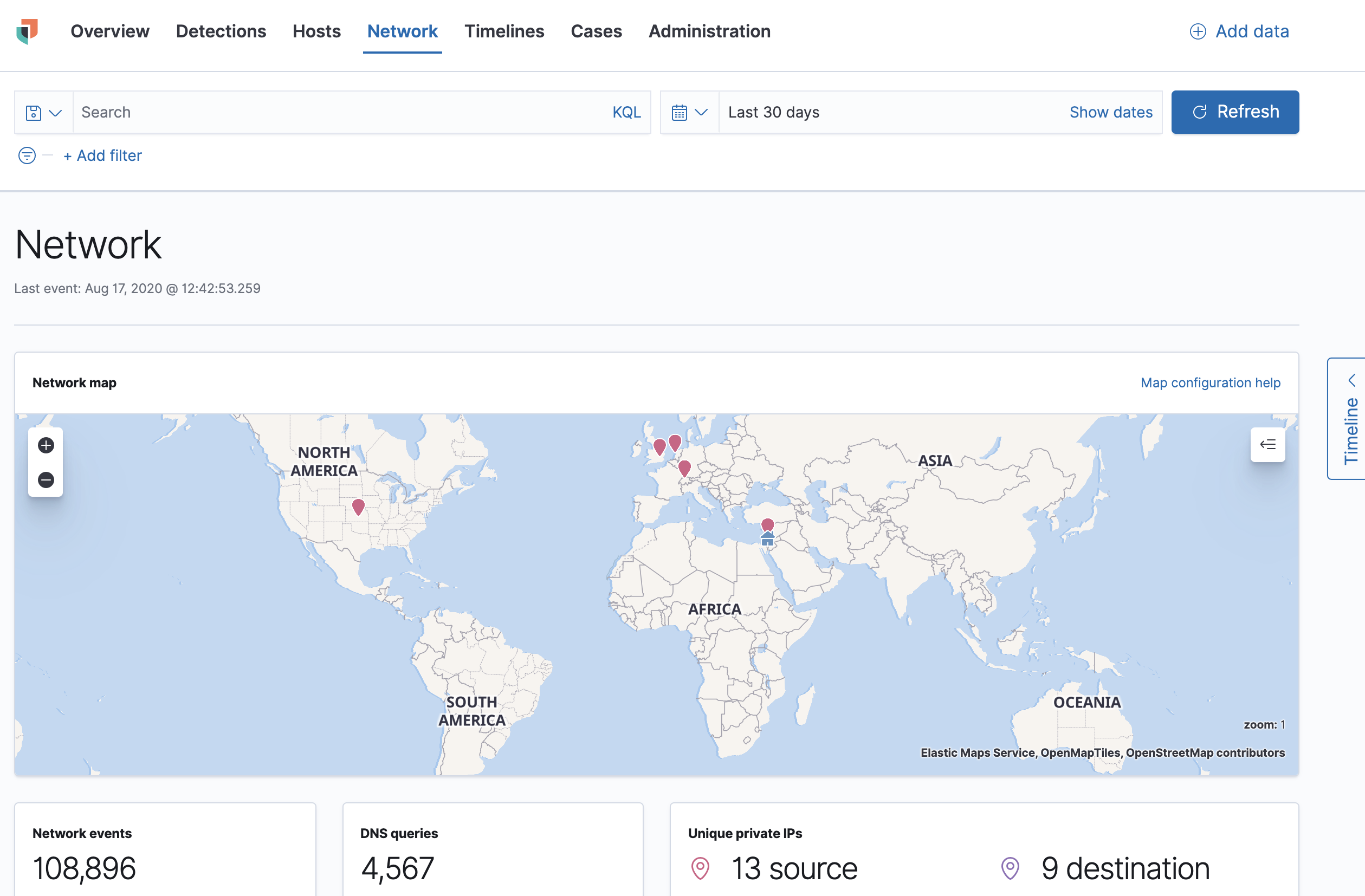Screen dimensions: 1365x896
Task: Zoom in on the network map
Action: (46, 445)
